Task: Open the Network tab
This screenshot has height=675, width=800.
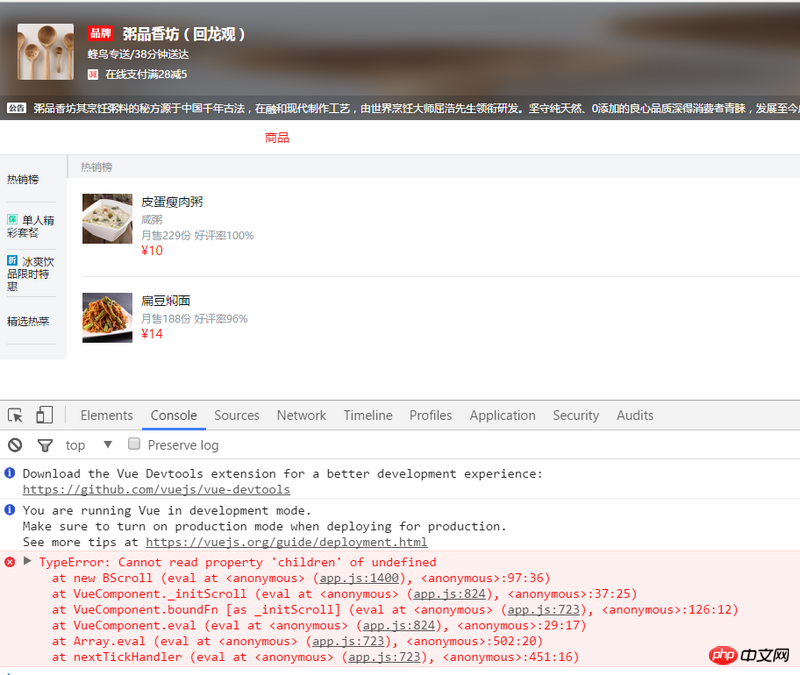Action: (302, 415)
